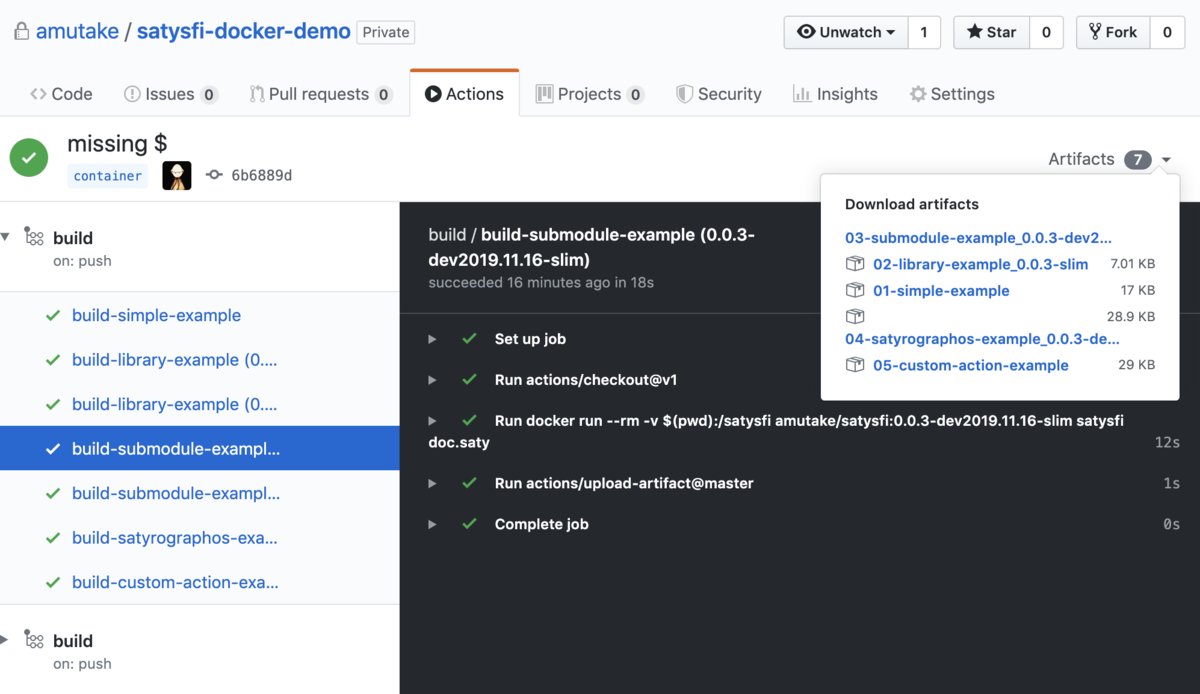Open the amutake owner link
The height and width of the screenshot is (694, 1200).
tap(76, 31)
